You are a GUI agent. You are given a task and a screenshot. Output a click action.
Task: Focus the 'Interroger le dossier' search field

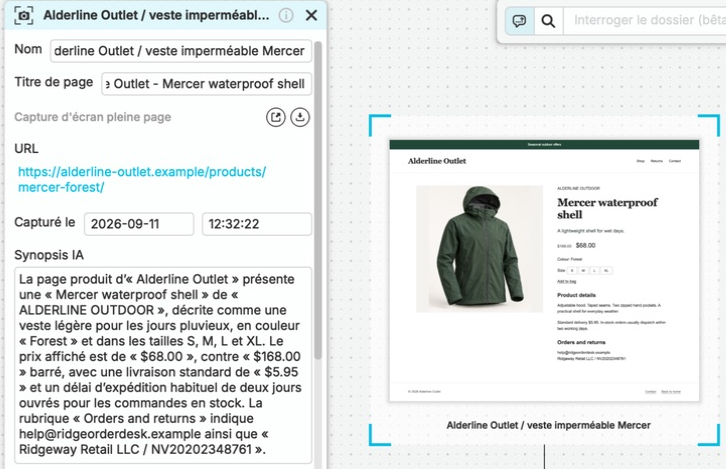point(645,21)
